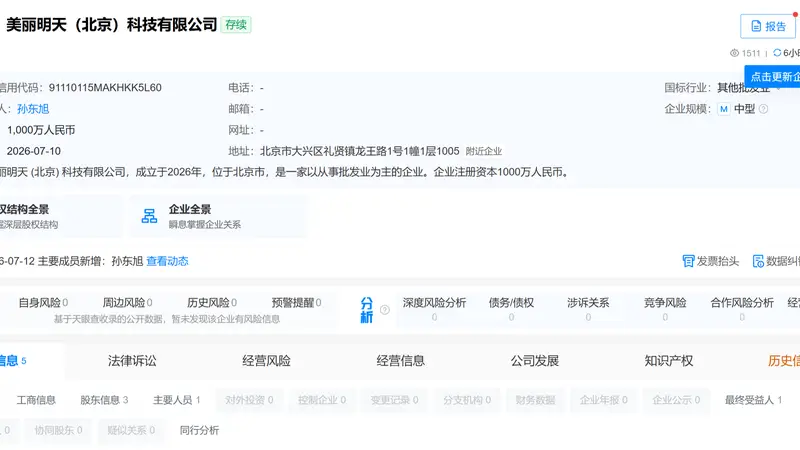Switch to 法律诉讼 tab
This screenshot has width=800, height=450.
coord(132,361)
